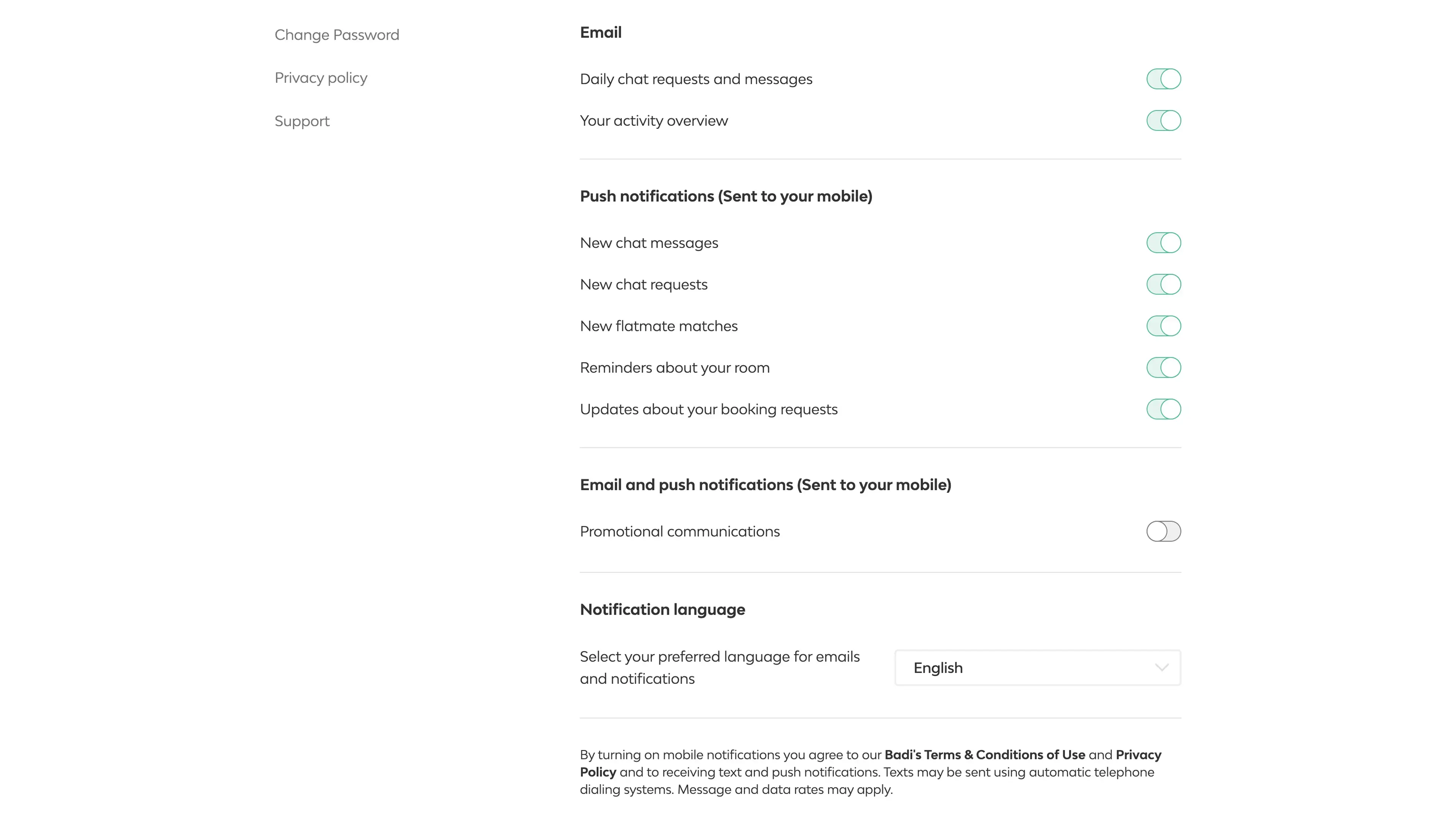Disable New flatmate matches notifications

[1163, 326]
